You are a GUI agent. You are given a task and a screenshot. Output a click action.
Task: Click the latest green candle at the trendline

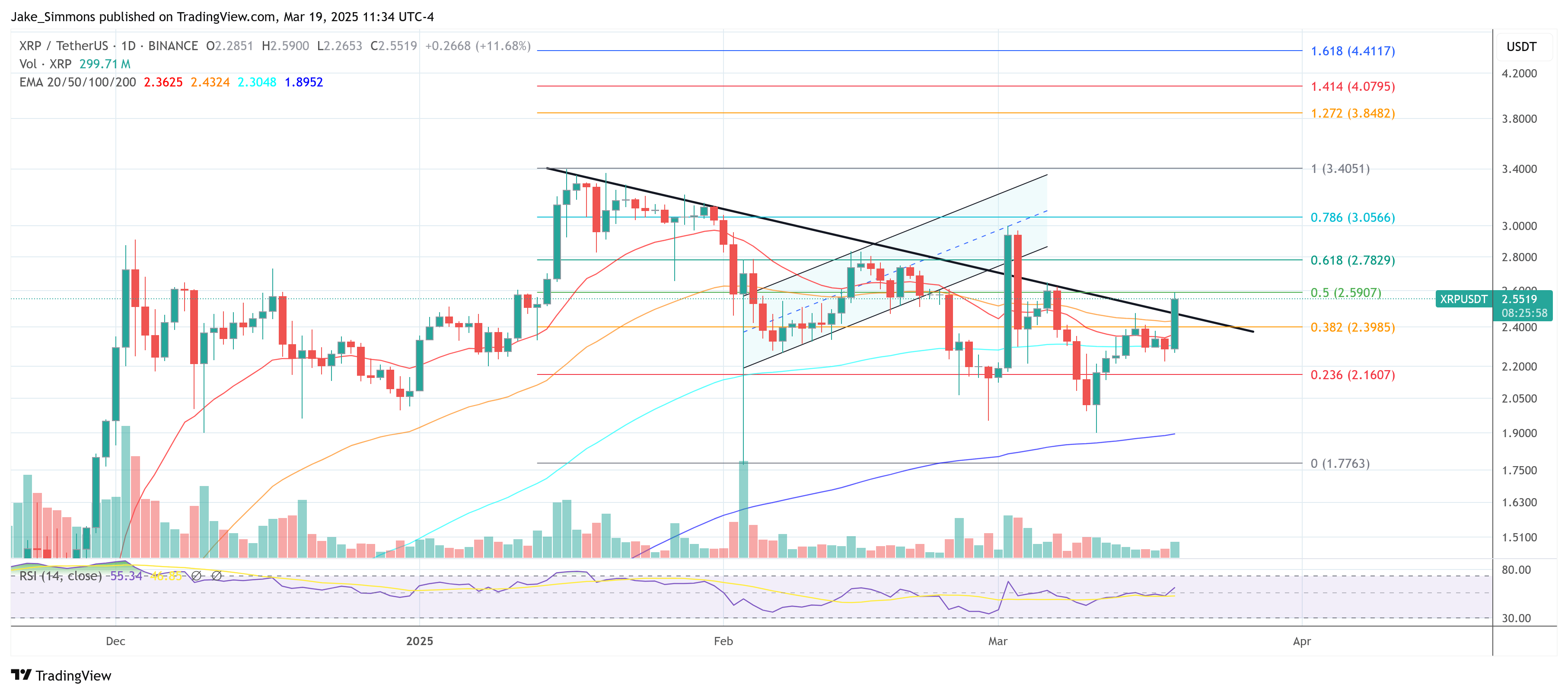coord(1174,323)
